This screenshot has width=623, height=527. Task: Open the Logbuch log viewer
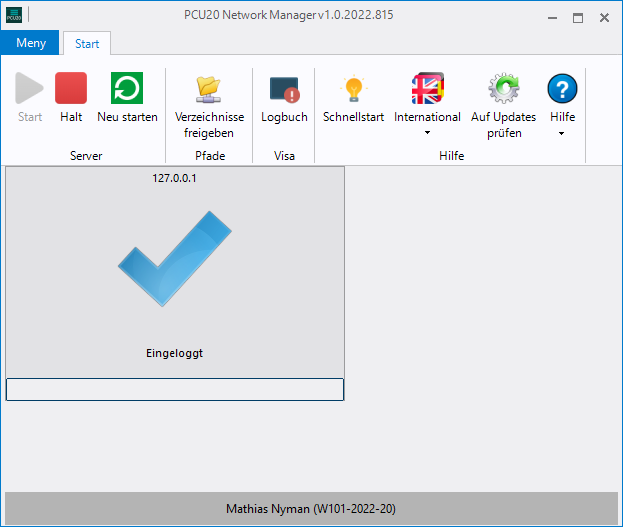284,89
